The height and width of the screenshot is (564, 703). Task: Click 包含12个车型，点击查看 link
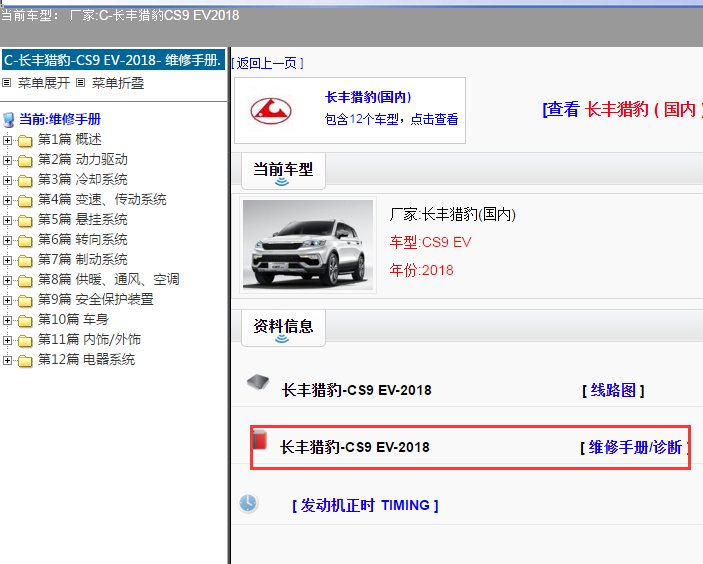pos(391,119)
